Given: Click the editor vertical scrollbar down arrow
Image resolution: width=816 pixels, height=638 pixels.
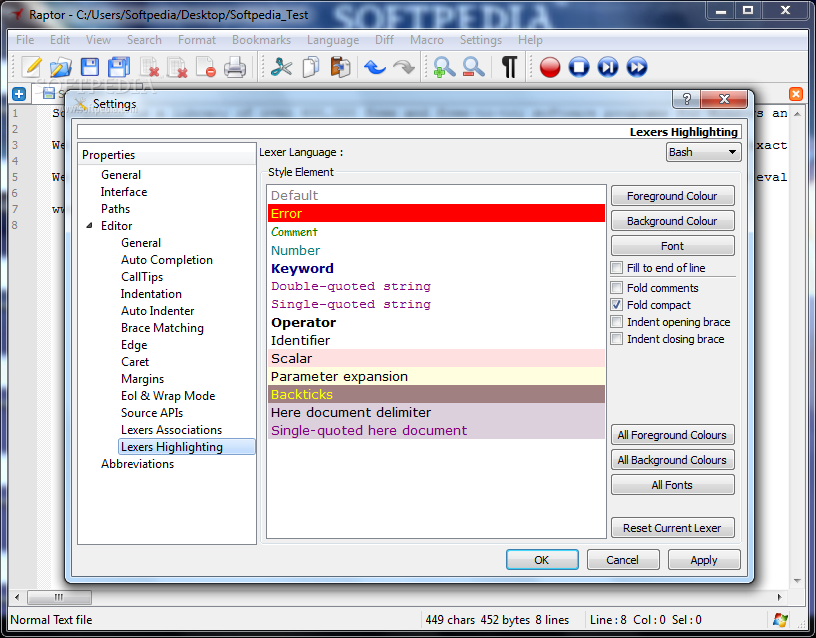Looking at the screenshot, I should pos(797,581).
